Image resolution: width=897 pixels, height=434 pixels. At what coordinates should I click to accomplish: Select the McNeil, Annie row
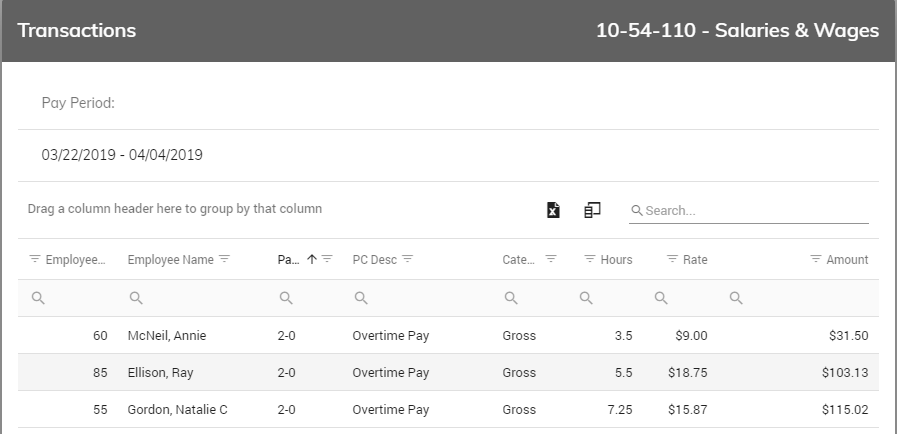click(448, 335)
